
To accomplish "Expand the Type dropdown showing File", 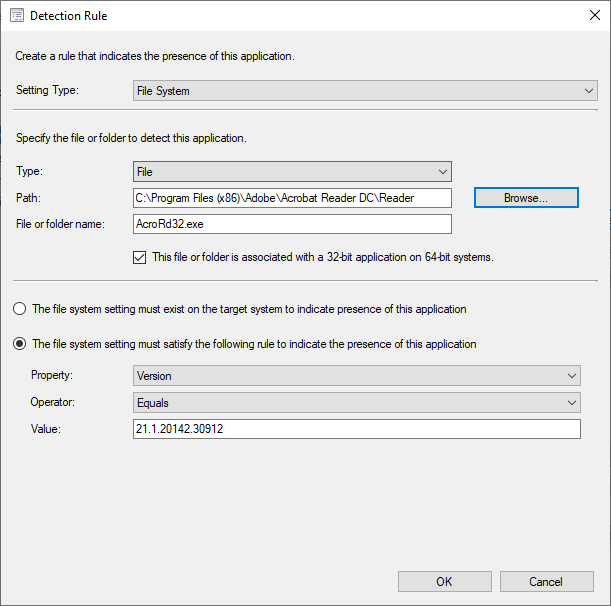I will pyautogui.click(x=292, y=172).
